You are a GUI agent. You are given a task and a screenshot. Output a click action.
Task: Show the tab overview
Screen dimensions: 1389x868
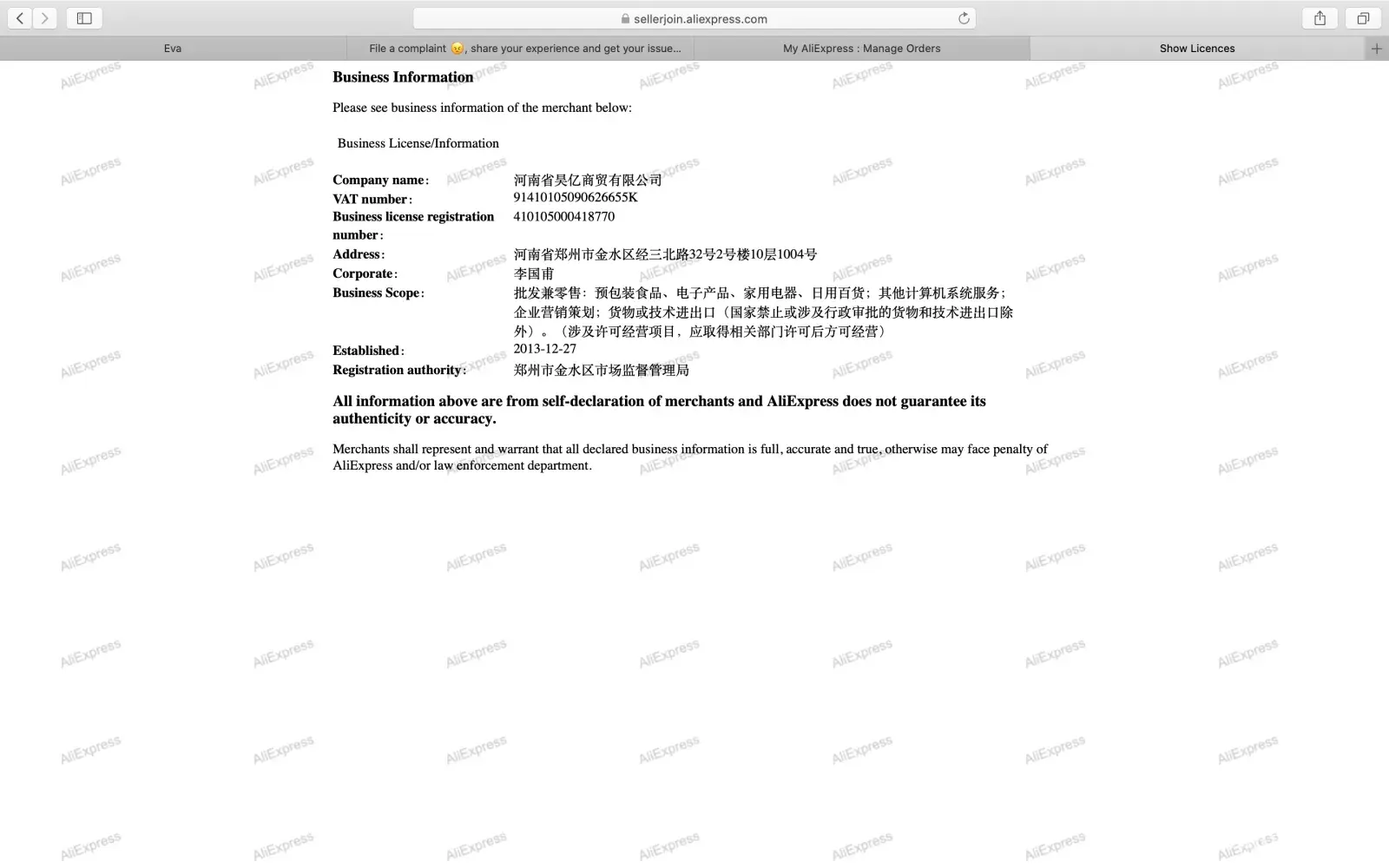(1363, 18)
